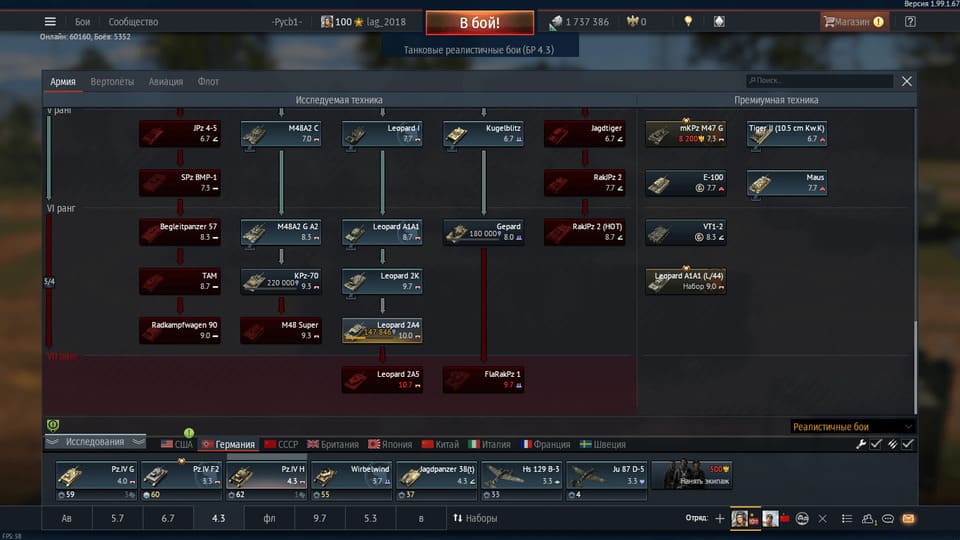Click the В бой! battle button

pyautogui.click(x=479, y=23)
